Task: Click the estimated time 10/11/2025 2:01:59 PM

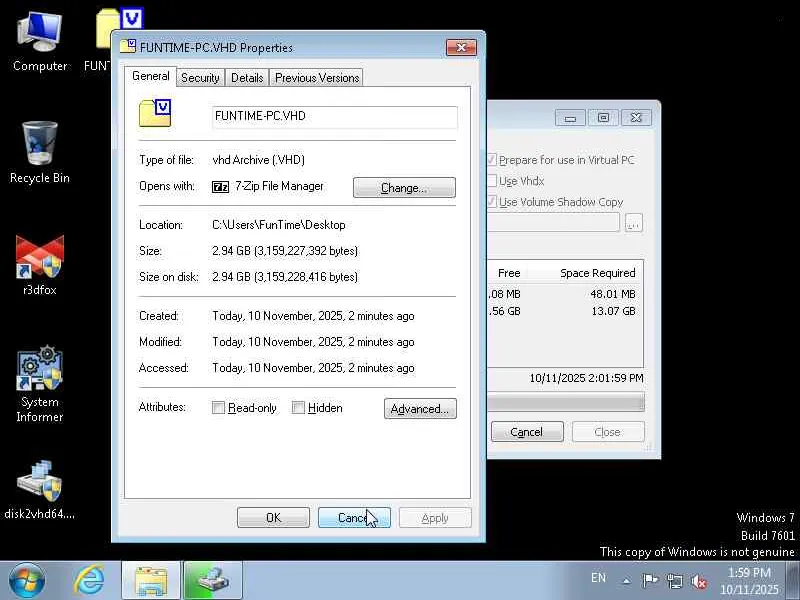Action: click(586, 378)
